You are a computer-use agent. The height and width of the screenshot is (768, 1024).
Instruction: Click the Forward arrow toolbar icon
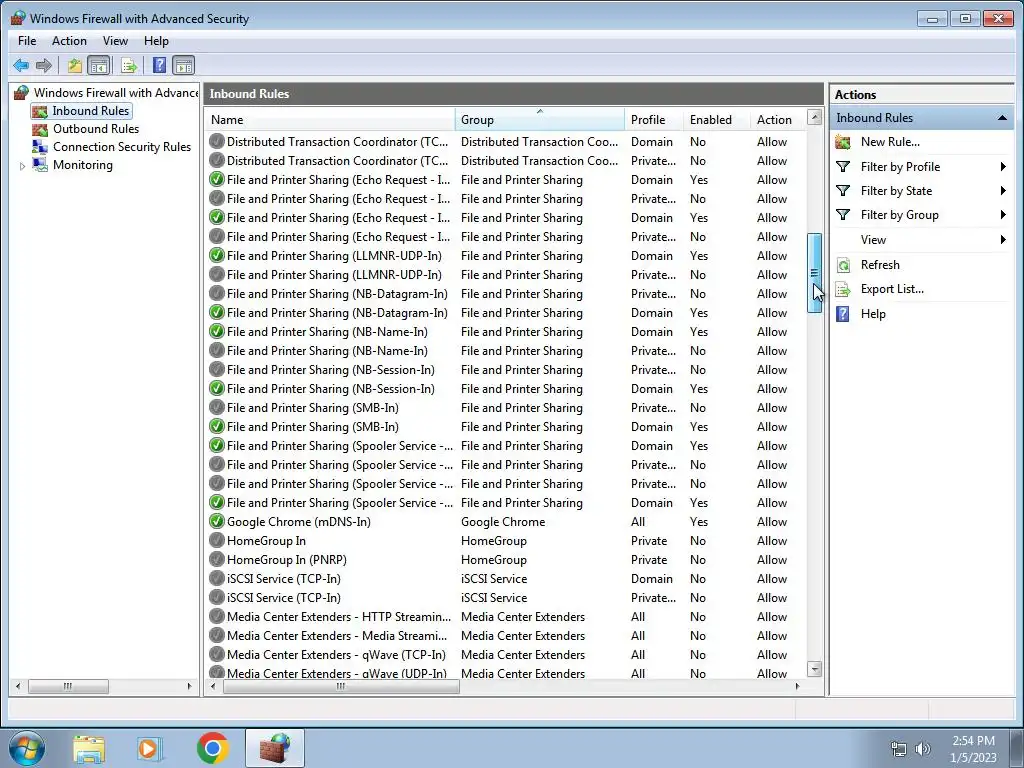44,65
